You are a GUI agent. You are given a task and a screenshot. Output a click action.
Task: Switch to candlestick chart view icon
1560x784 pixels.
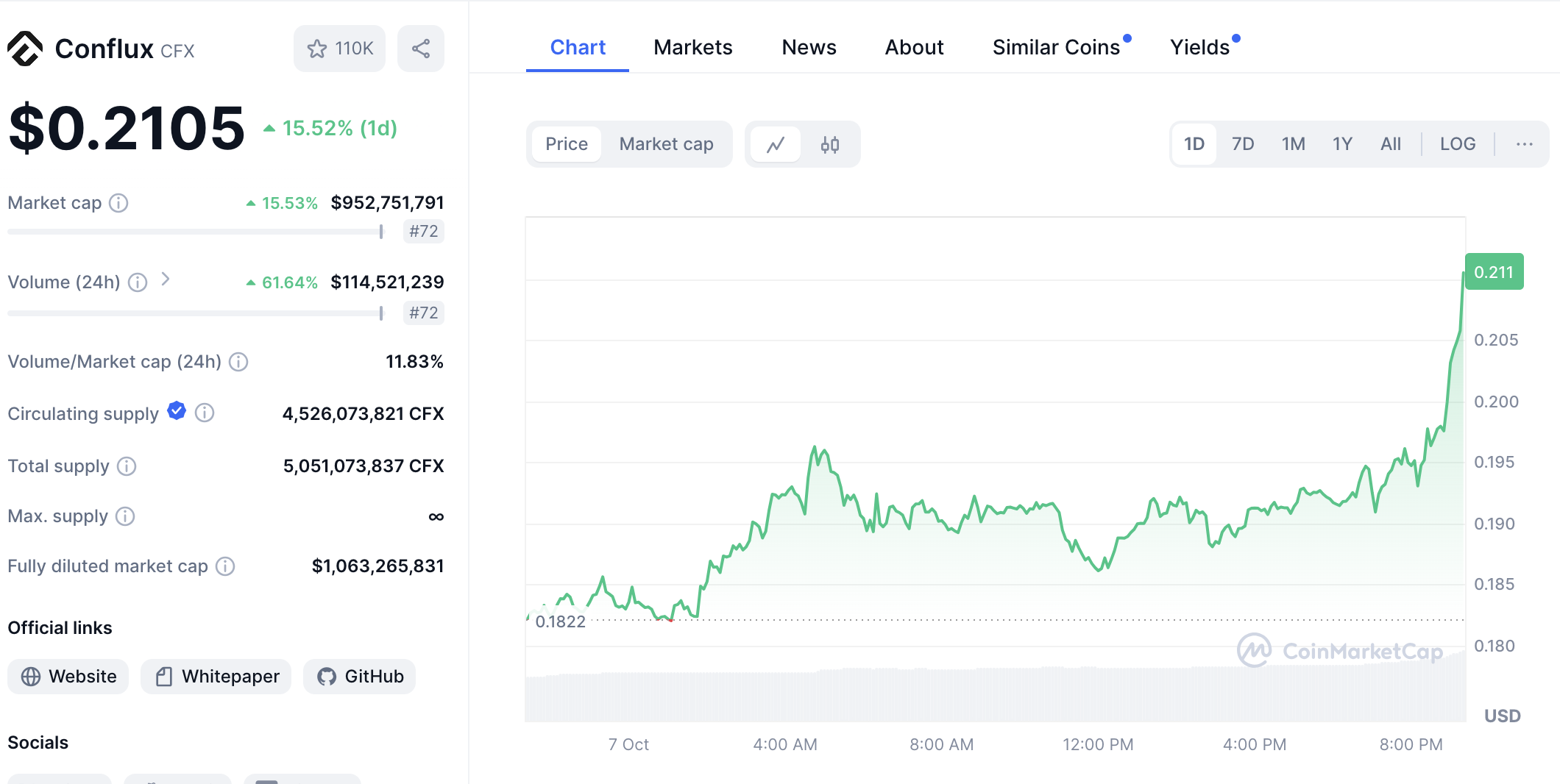[830, 144]
